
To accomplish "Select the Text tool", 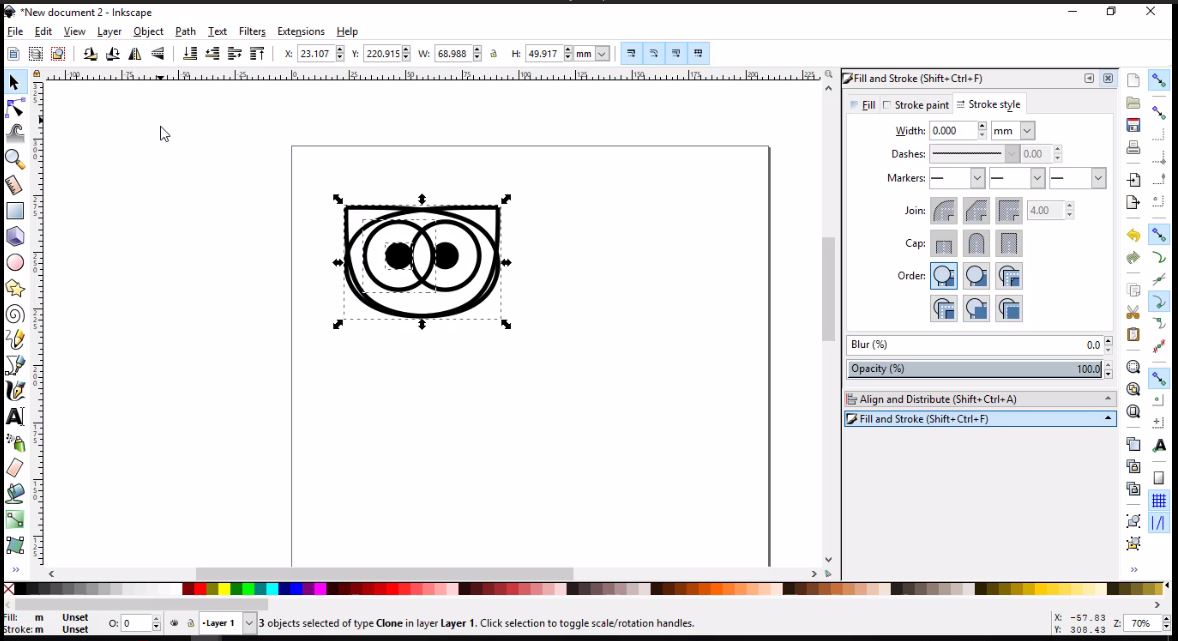I will (14, 416).
